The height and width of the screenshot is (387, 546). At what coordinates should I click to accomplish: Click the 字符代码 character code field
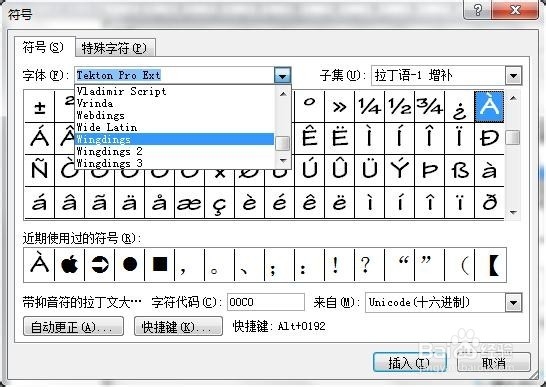pyautogui.click(x=266, y=302)
